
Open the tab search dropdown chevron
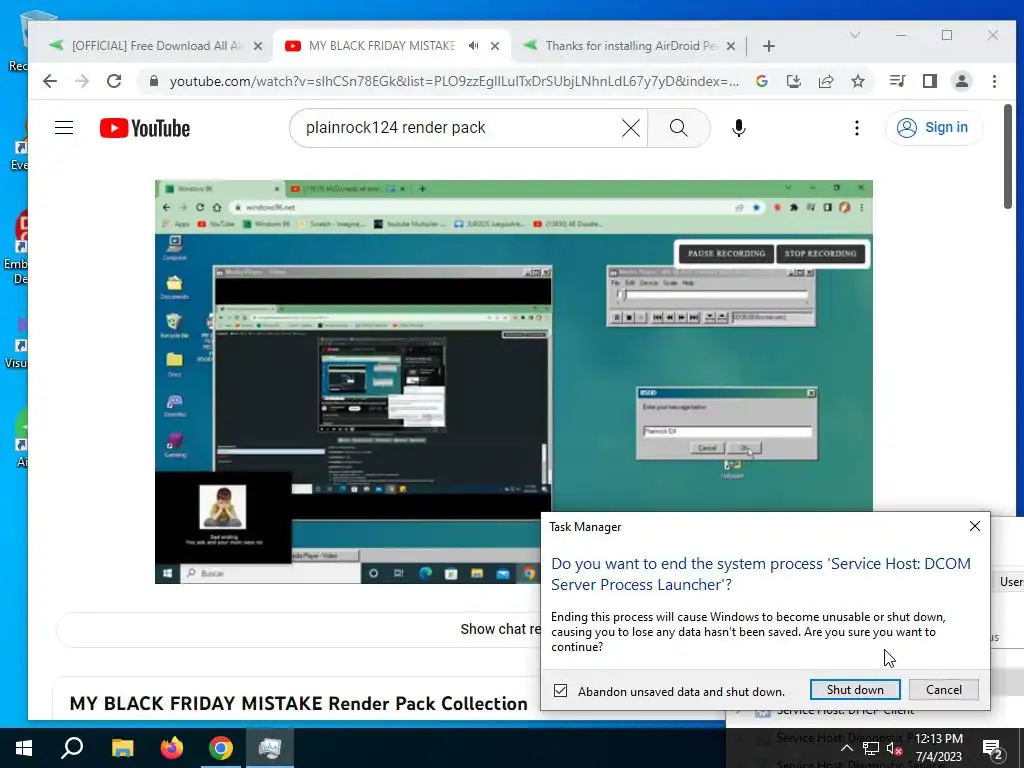pyautogui.click(x=854, y=35)
